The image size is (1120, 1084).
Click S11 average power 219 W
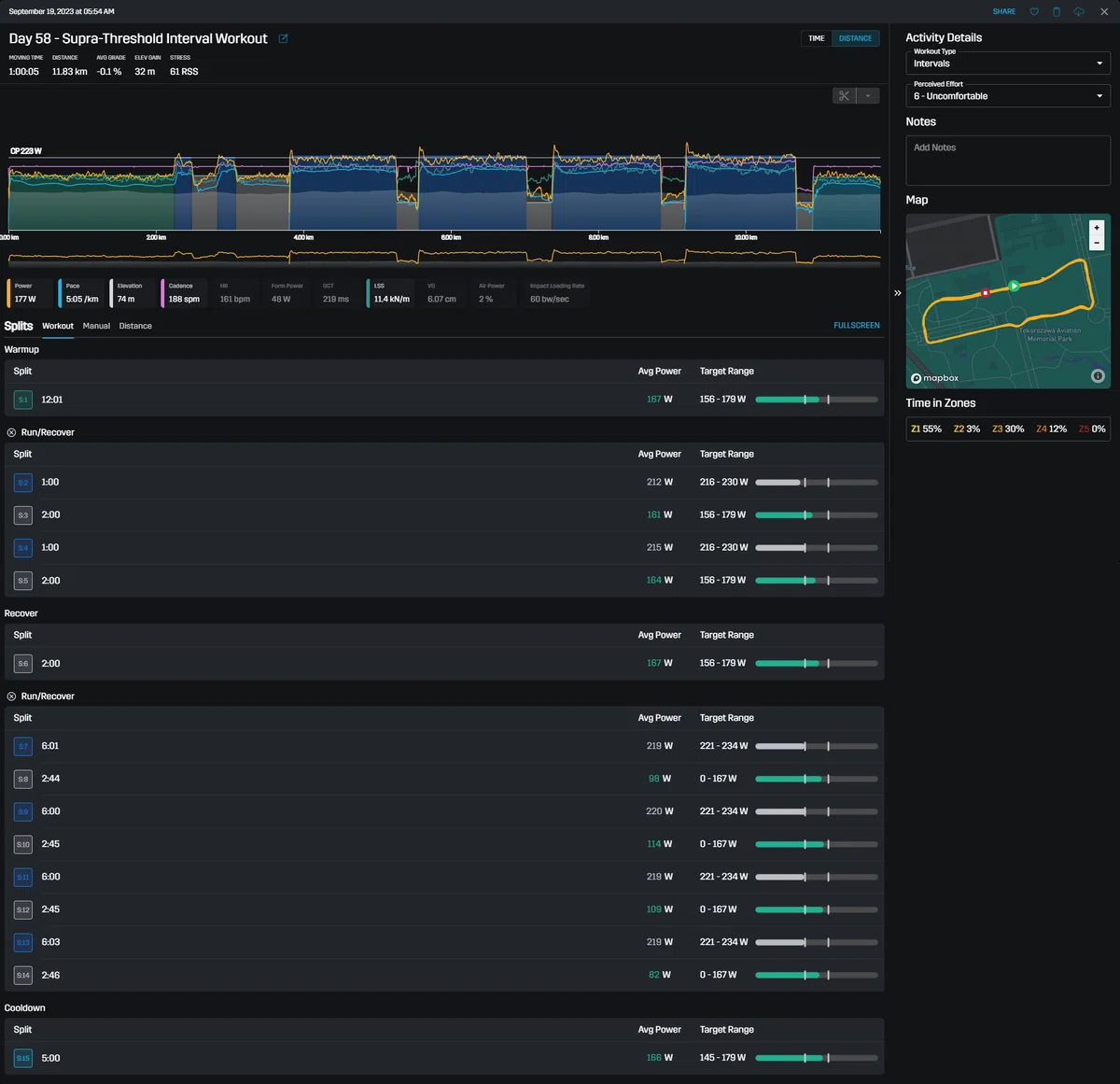point(659,877)
